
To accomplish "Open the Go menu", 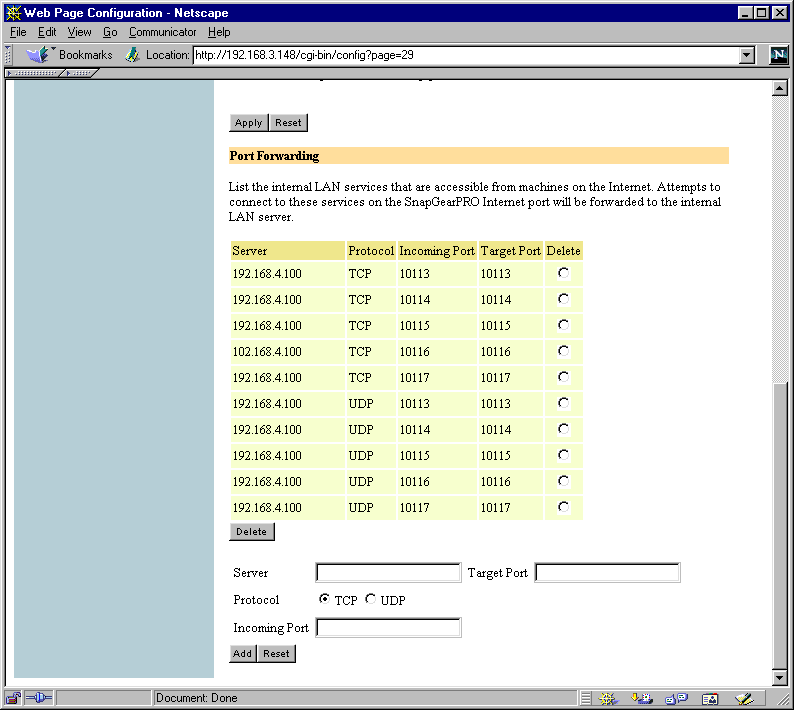I will [110, 32].
